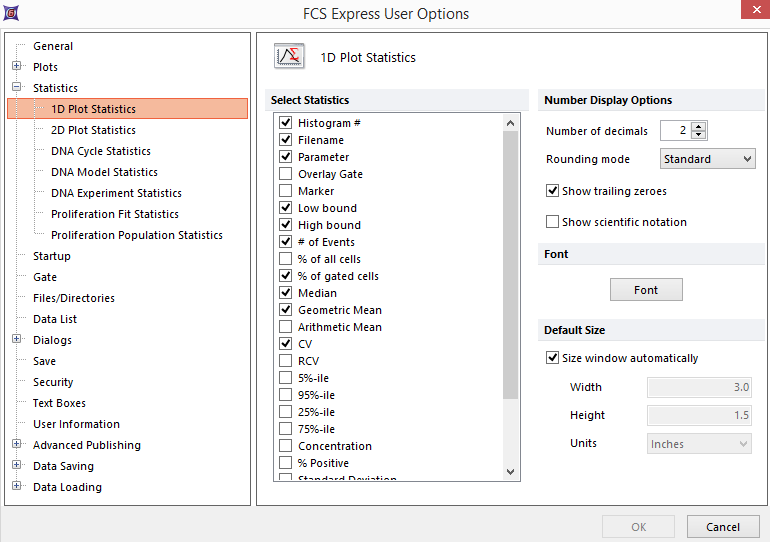
Task: Collapse the Statistics tree node
Action: (x=17, y=88)
